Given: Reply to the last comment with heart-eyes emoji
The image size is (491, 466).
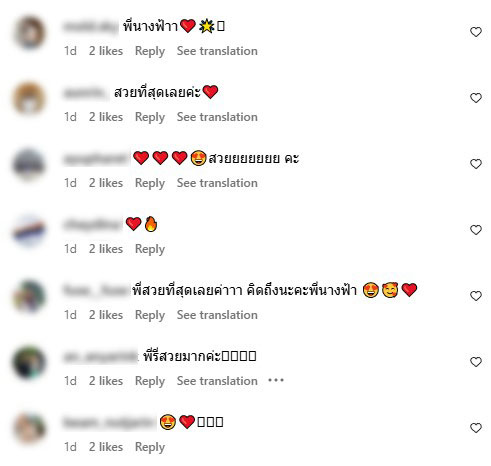Looking at the screenshot, I should 150,447.
